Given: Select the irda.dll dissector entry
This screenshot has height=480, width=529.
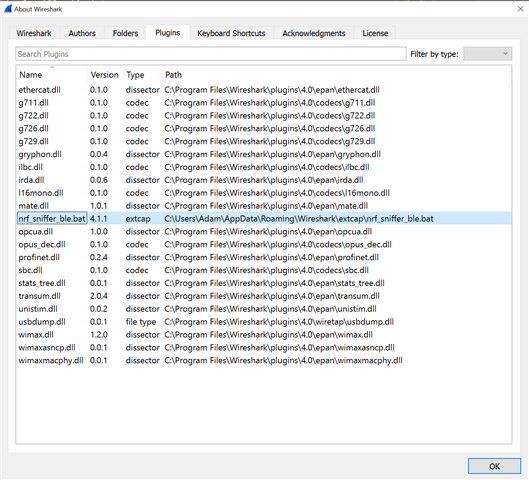Looking at the screenshot, I should 264,180.
